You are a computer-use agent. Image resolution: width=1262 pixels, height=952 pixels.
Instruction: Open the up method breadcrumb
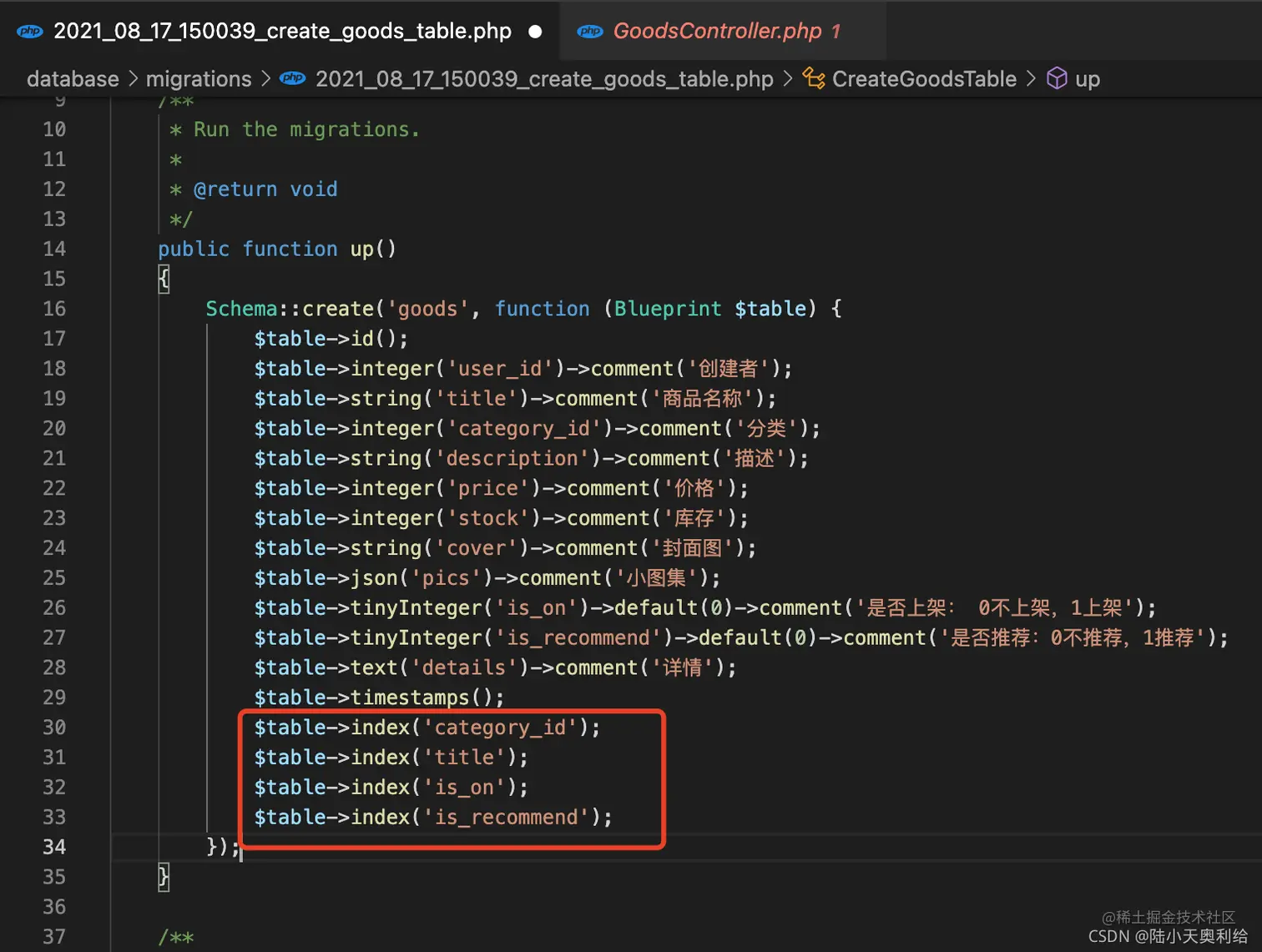[1087, 78]
